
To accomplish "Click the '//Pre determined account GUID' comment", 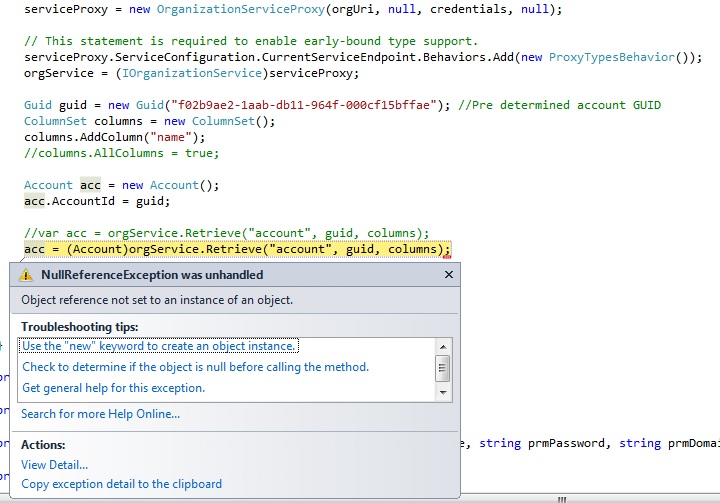I will tap(560, 105).
